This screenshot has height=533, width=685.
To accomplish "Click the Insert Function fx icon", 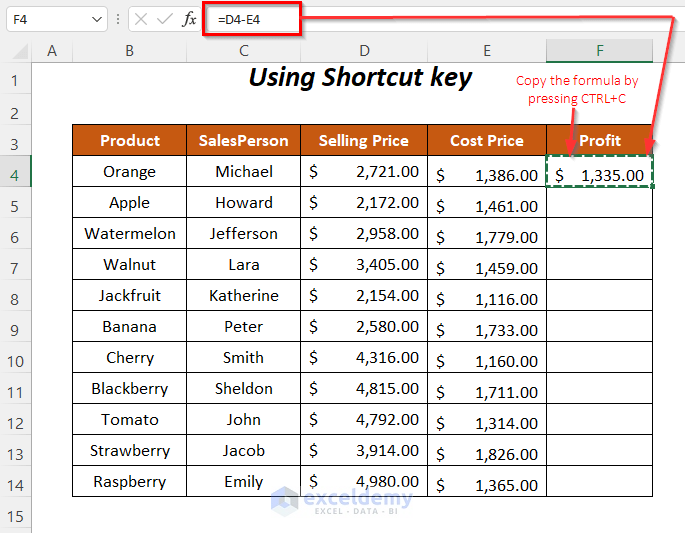I will pos(189,19).
